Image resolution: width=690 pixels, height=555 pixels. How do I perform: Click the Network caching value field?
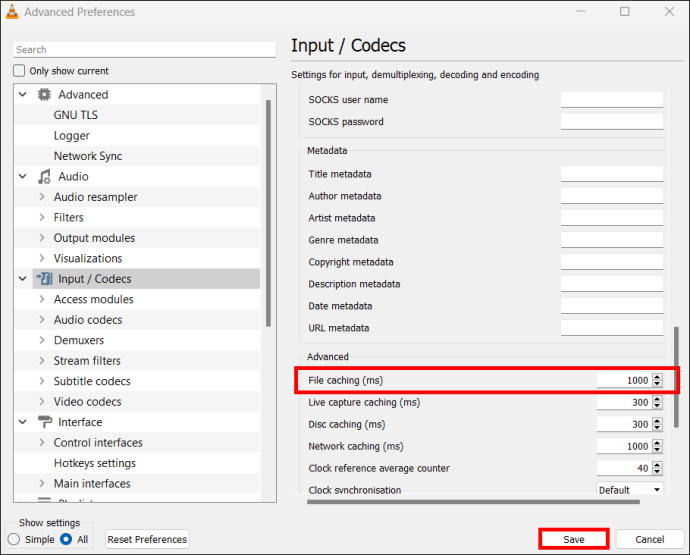pos(624,446)
